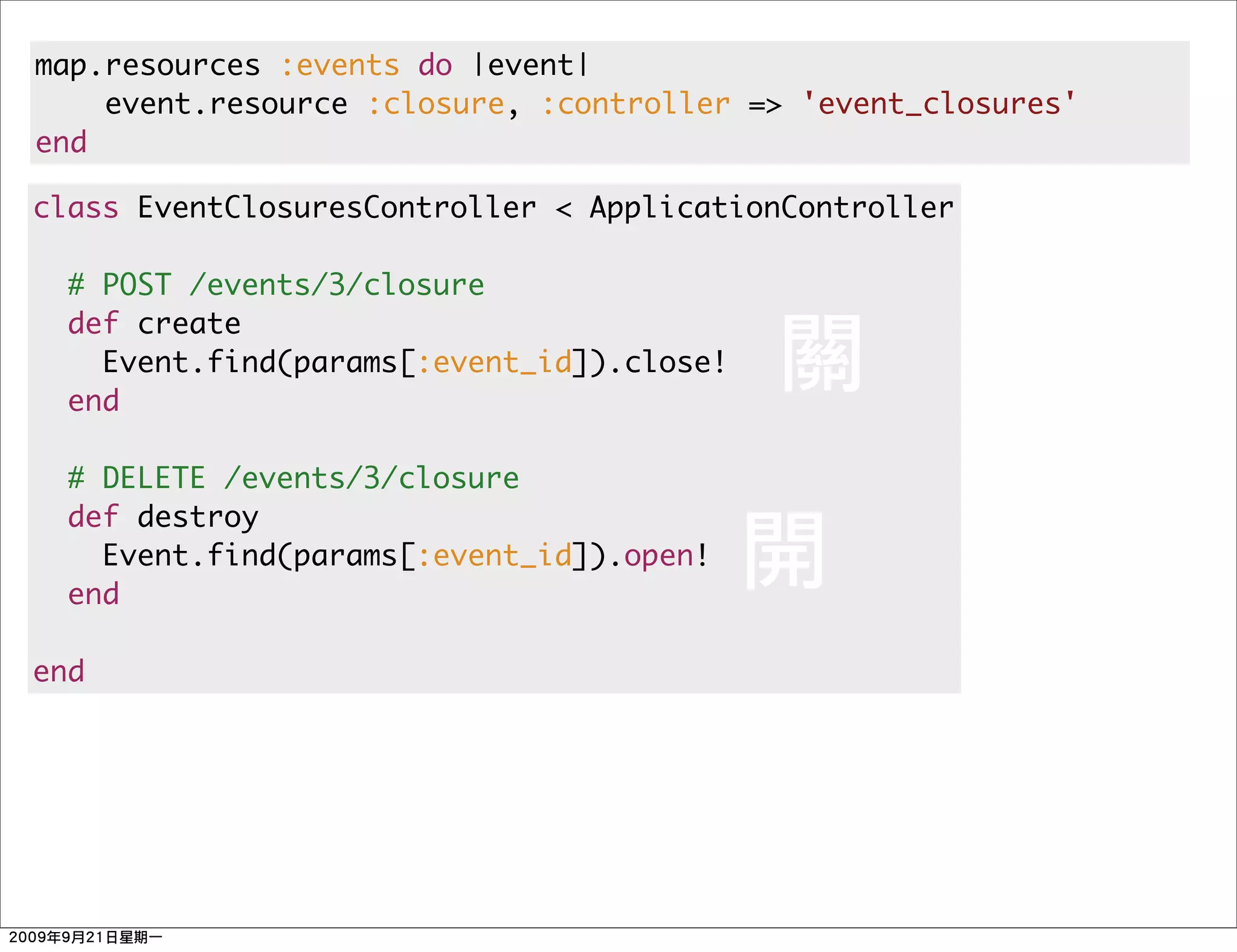Image resolution: width=1237 pixels, height=952 pixels.
Task: Click ':event_id' in the destroy method
Action: 494,556
